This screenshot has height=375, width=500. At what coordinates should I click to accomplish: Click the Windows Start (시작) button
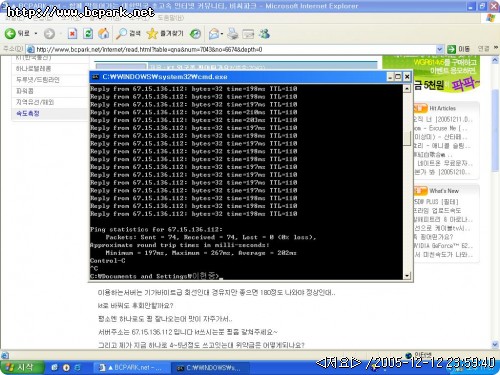pyautogui.click(x=22, y=368)
